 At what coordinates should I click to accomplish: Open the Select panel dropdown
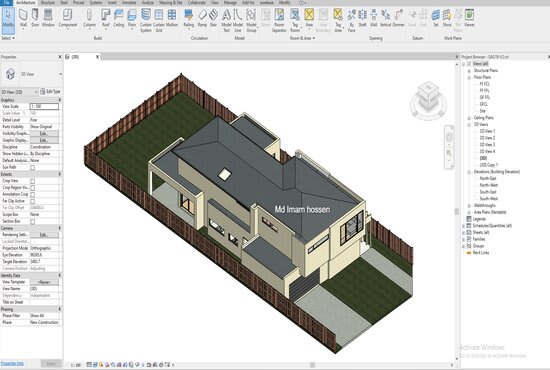pyautogui.click(x=8, y=38)
